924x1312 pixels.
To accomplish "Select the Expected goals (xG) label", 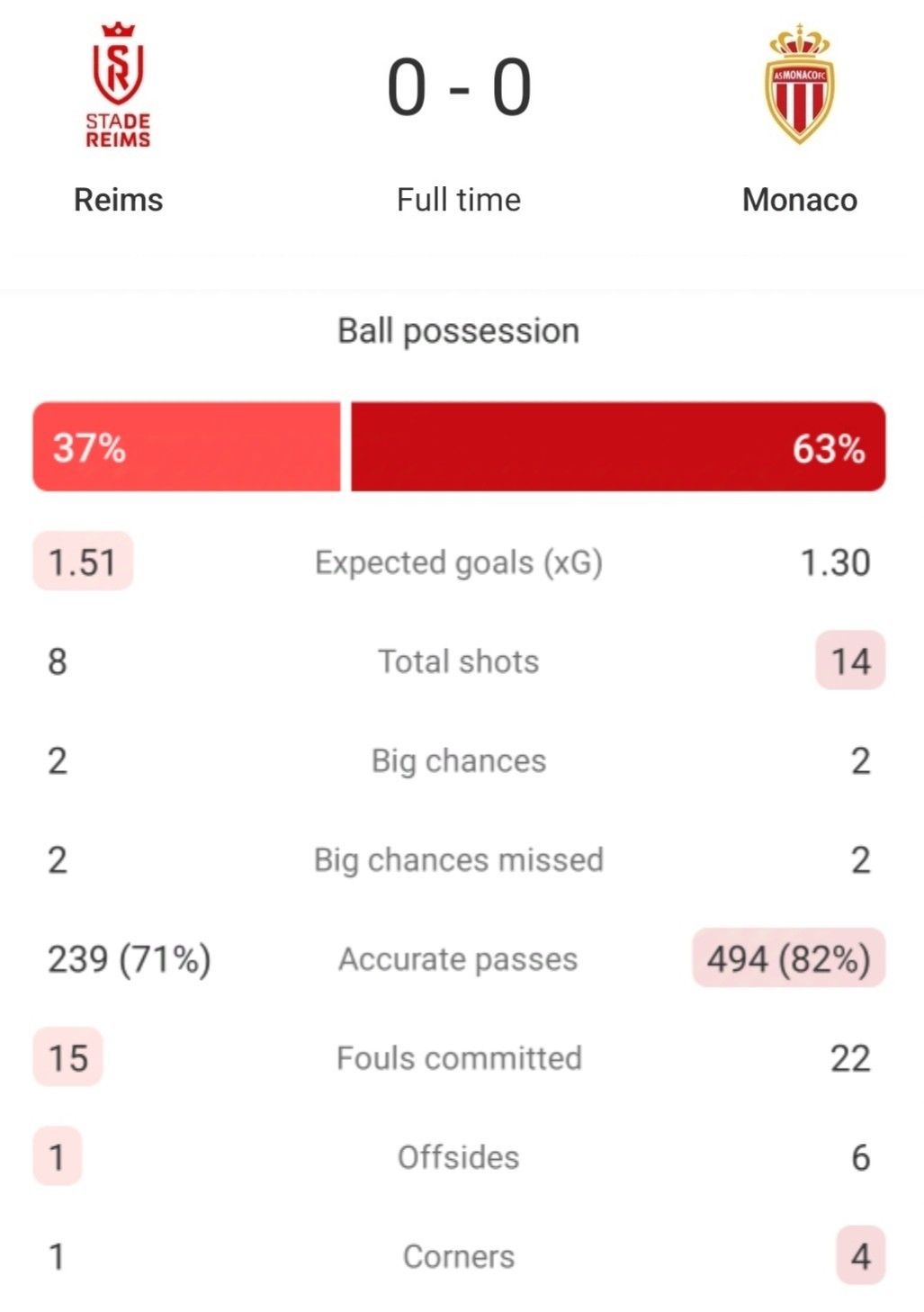I will (x=459, y=562).
